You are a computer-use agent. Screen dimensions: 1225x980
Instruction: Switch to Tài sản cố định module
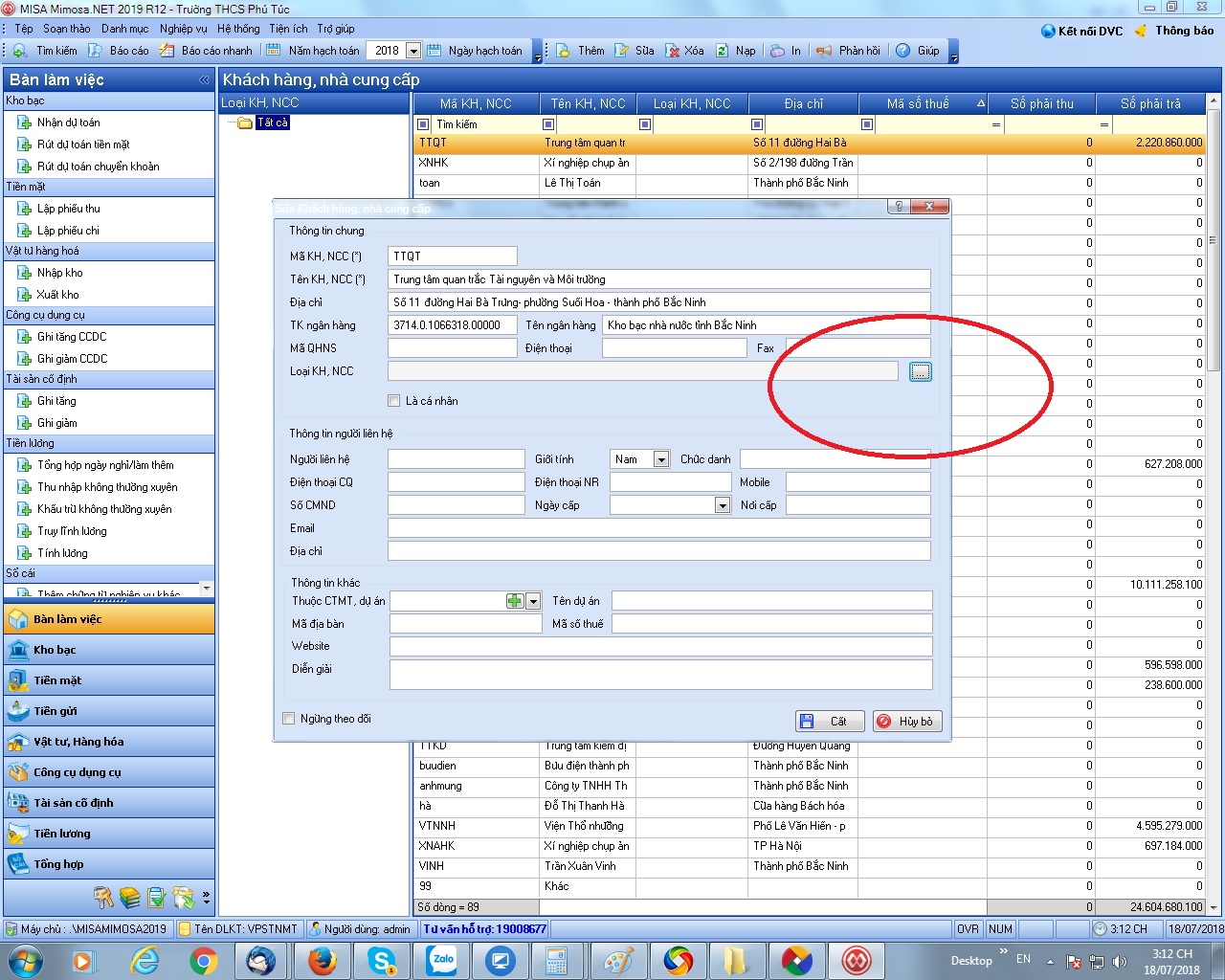coord(109,803)
